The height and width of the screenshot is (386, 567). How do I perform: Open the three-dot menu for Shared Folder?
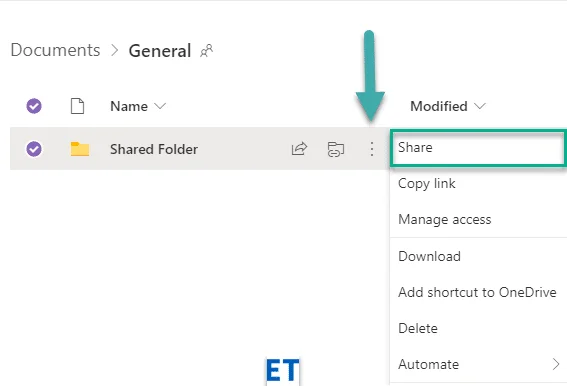tap(372, 149)
